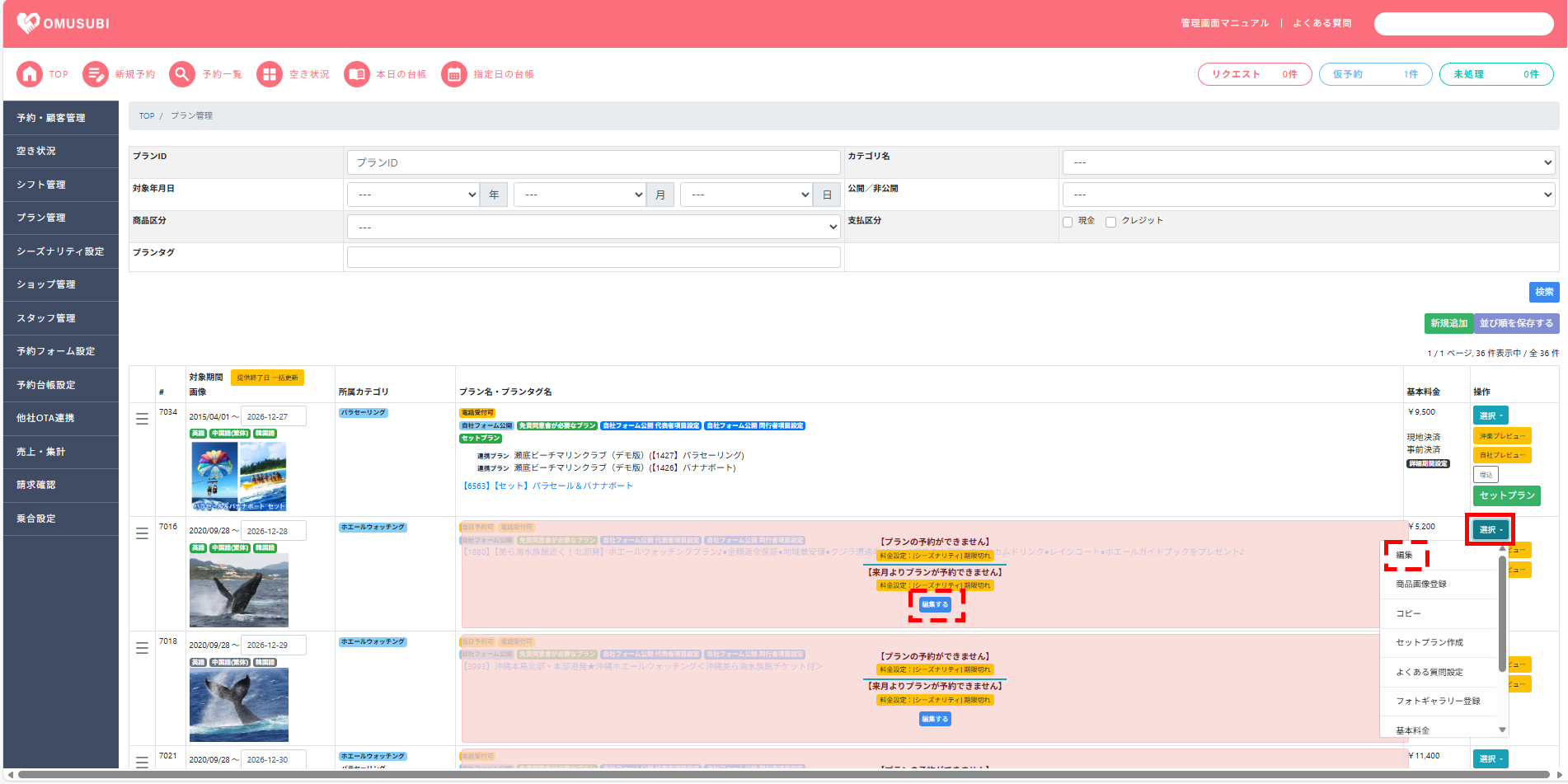Click the whale thumbnail for plan 7016
The image size is (1568, 784).
[x=238, y=591]
